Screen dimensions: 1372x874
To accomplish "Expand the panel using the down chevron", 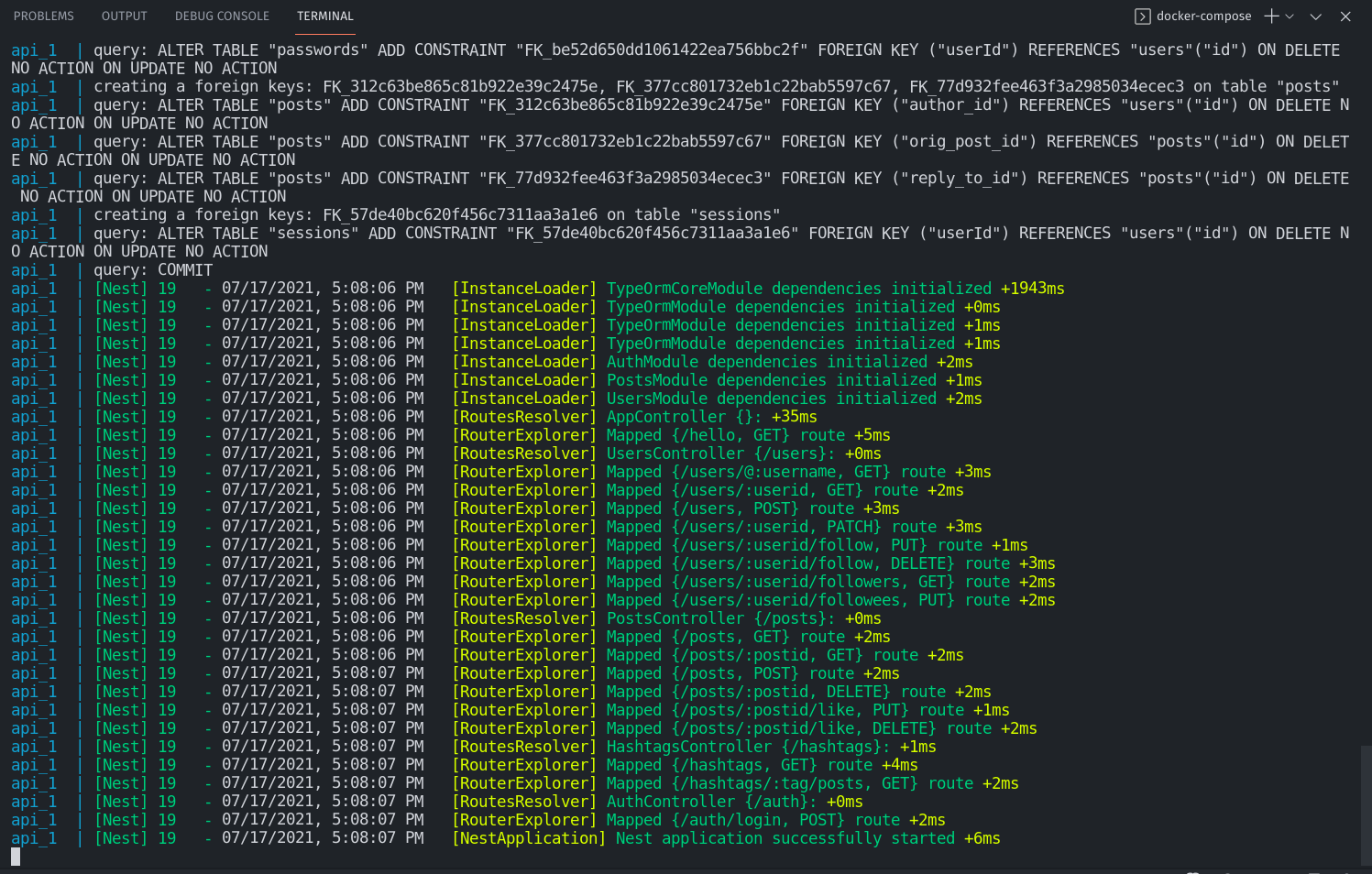I will 1317,16.
